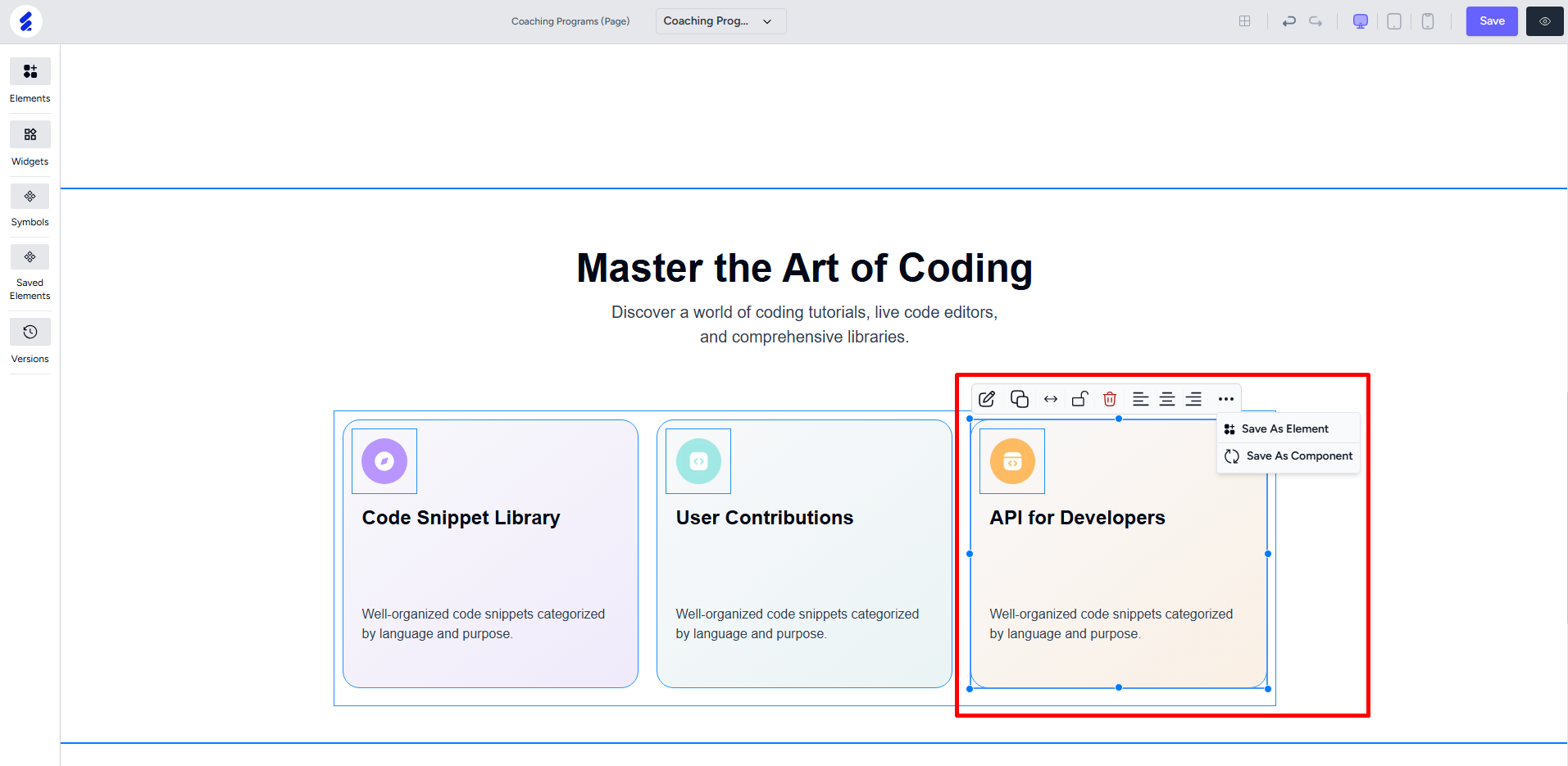This screenshot has height=766, width=1568.
Task: Switch to mobile view
Action: [x=1428, y=21]
